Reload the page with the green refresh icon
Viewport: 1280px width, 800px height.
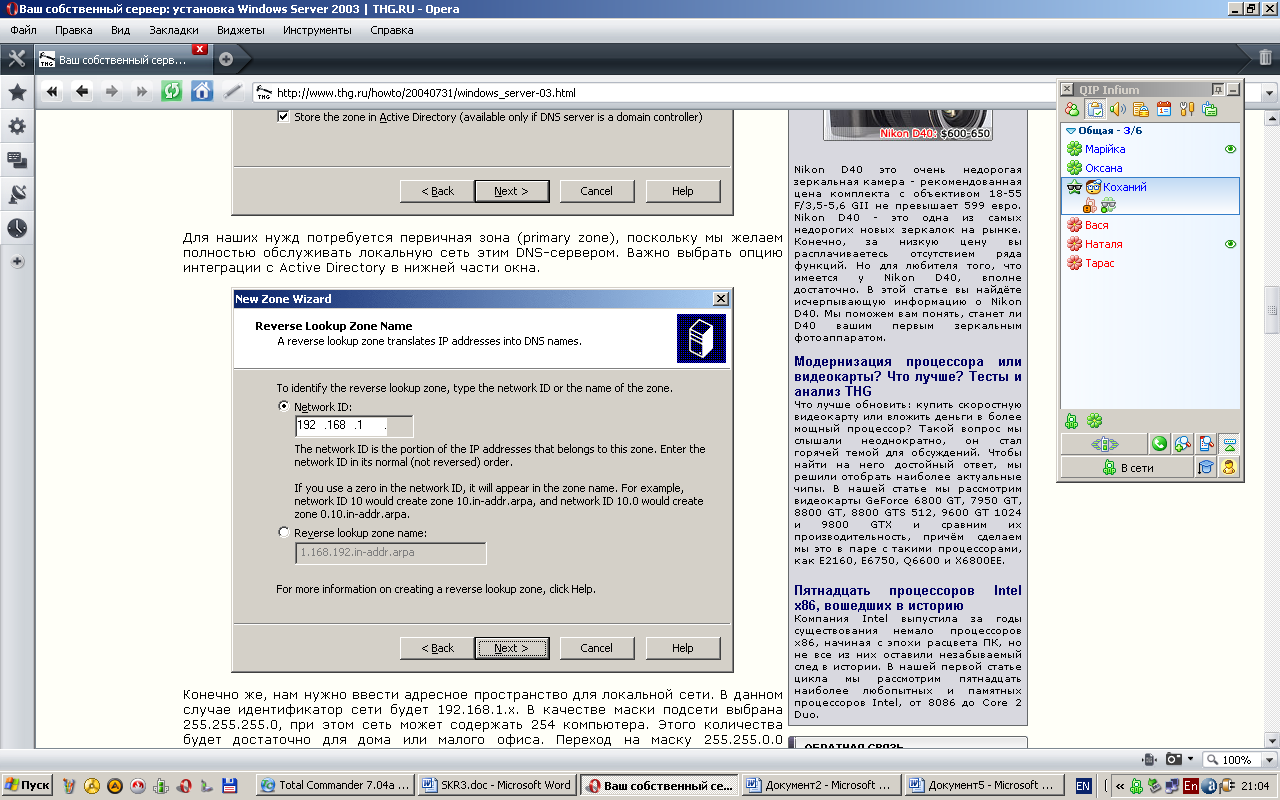click(x=172, y=92)
